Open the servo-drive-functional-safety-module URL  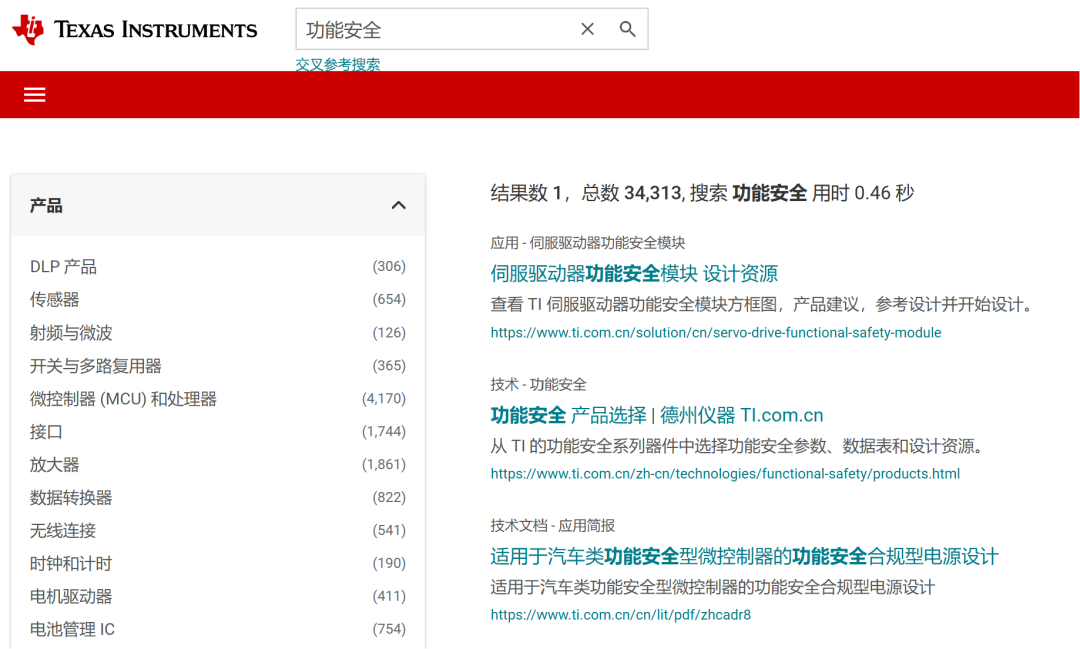point(716,333)
